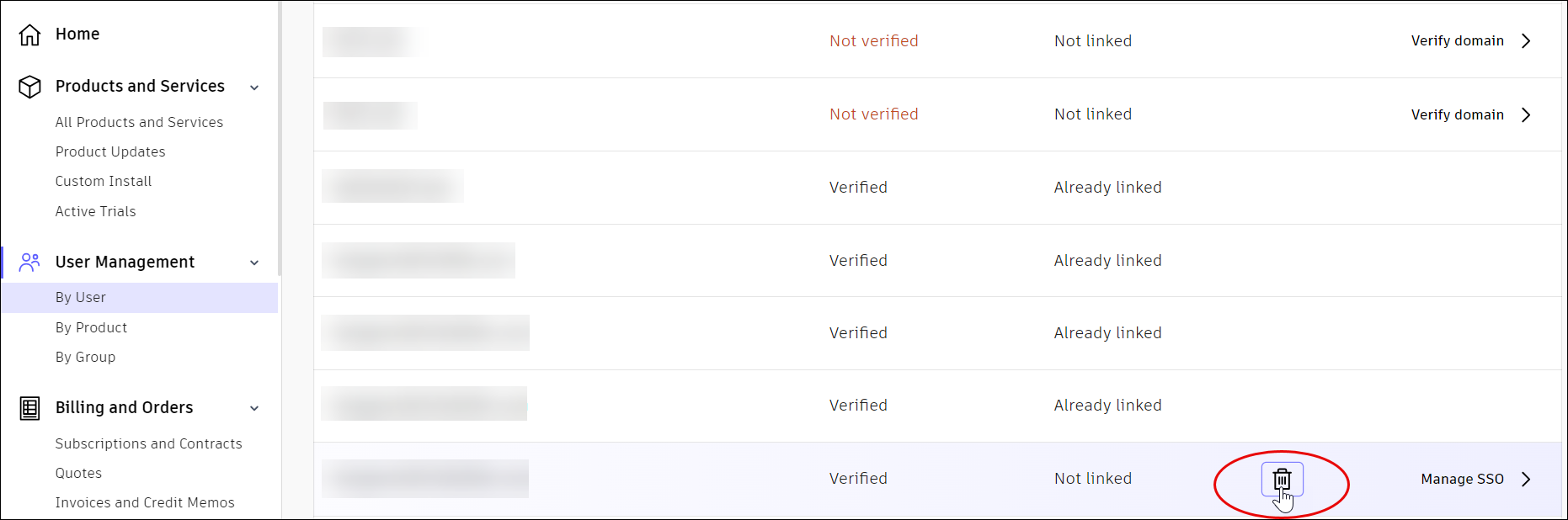The width and height of the screenshot is (1568, 520).
Task: Collapse the Billing and Orders section
Action: tap(254, 409)
